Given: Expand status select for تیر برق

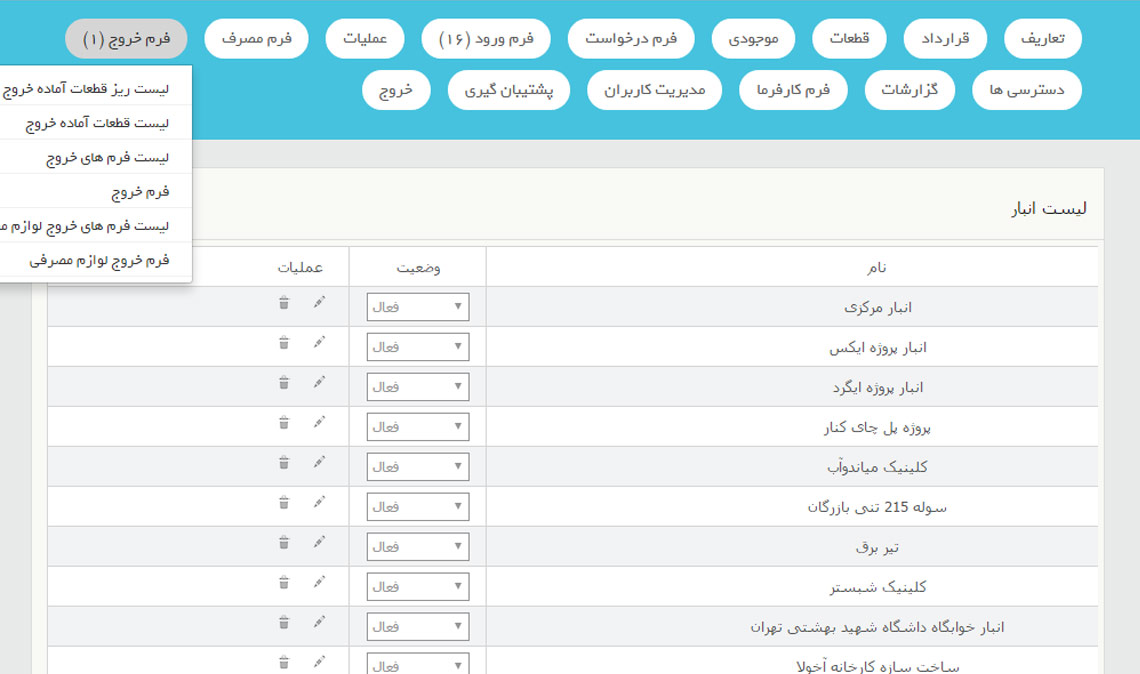Looking at the screenshot, I should (x=418, y=547).
